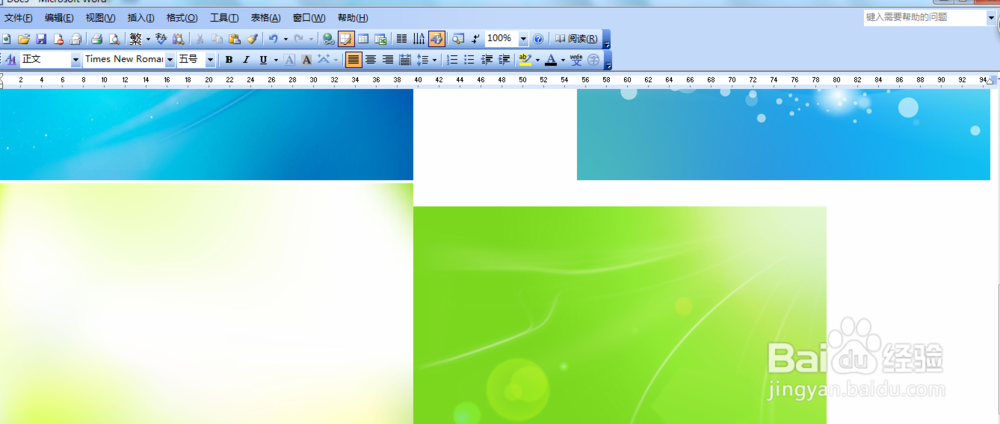Viewport: 1000px width, 424px height.
Task: Click the Microsoft Word Help icon
Action: (538, 40)
